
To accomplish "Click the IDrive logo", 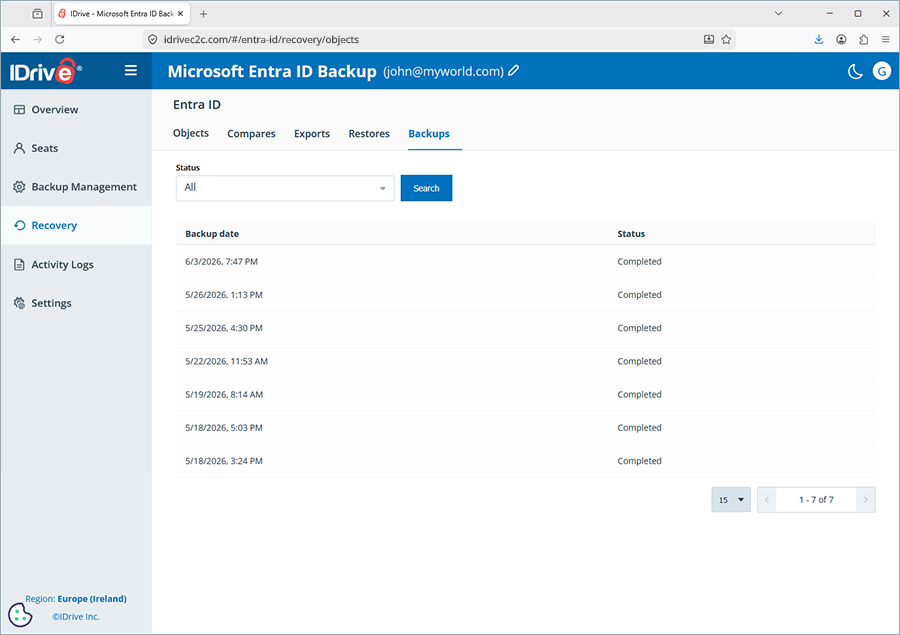I will (x=45, y=71).
